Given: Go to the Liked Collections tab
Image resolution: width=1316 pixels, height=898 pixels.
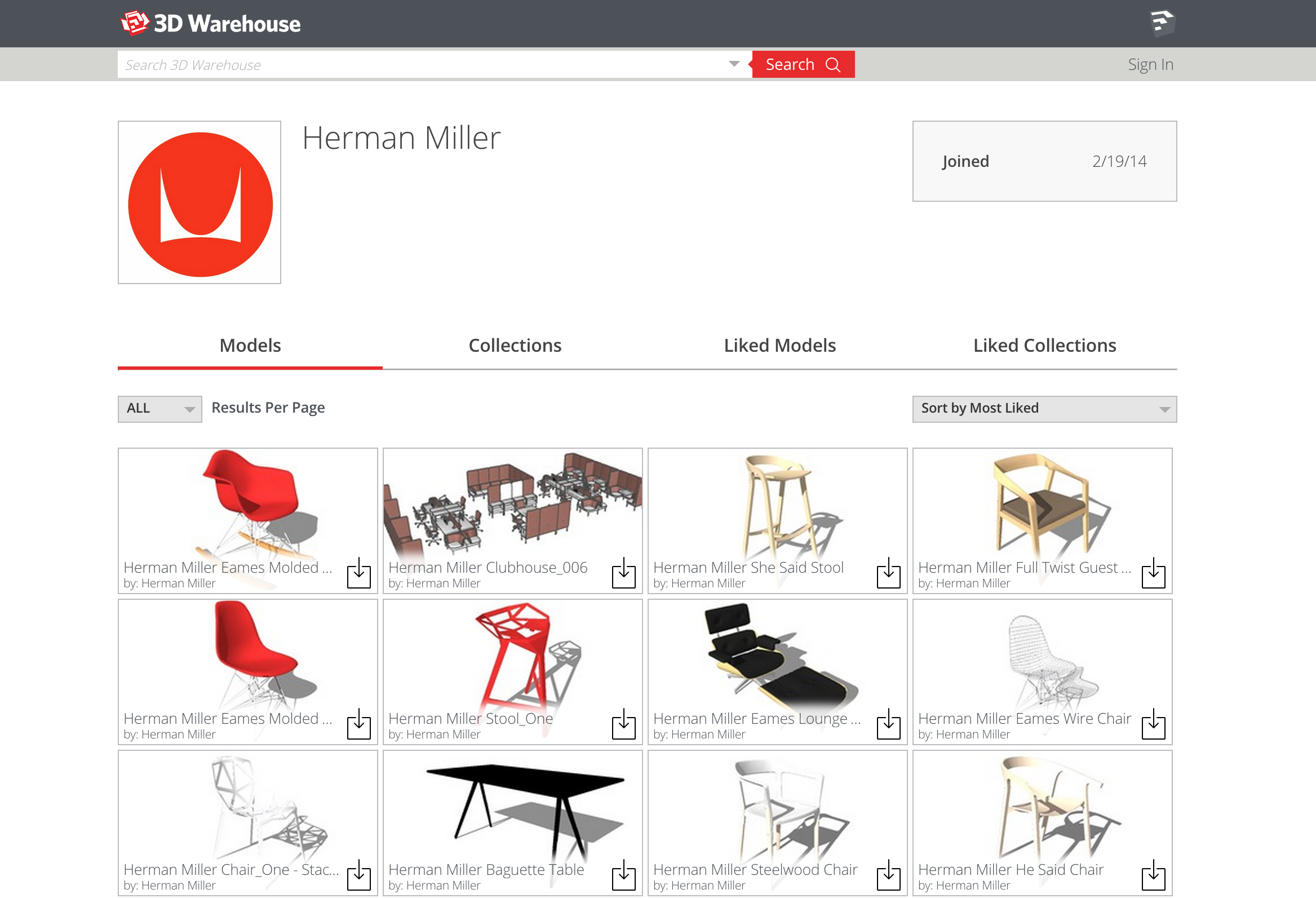Looking at the screenshot, I should click(1044, 346).
